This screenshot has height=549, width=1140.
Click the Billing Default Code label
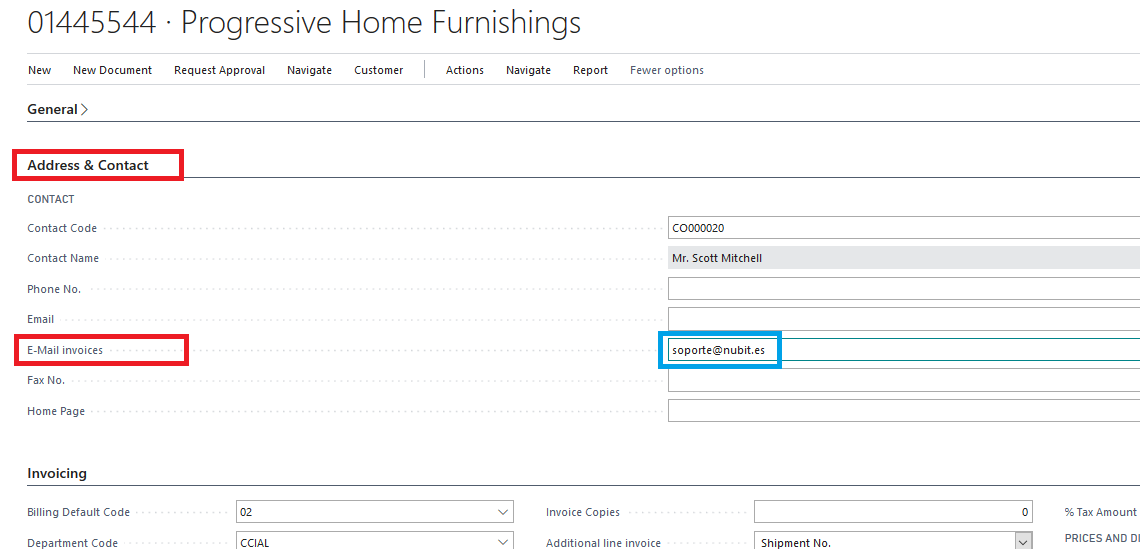pyautogui.click(x=79, y=512)
